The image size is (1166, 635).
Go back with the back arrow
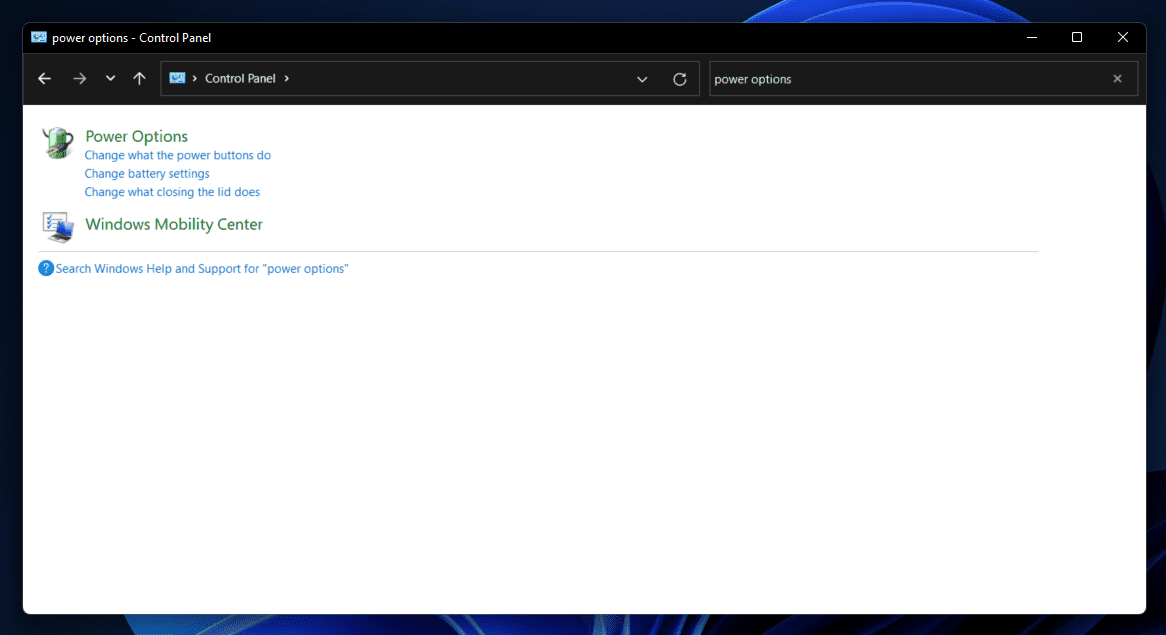pyautogui.click(x=45, y=79)
